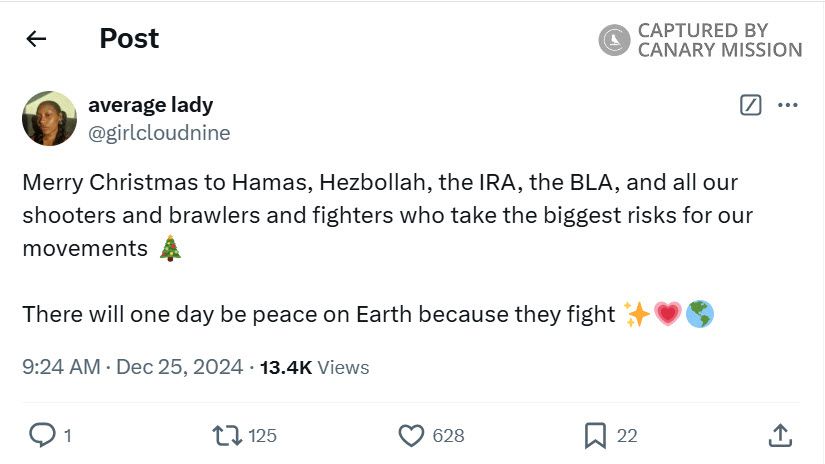Click the share upload icon

781,435
